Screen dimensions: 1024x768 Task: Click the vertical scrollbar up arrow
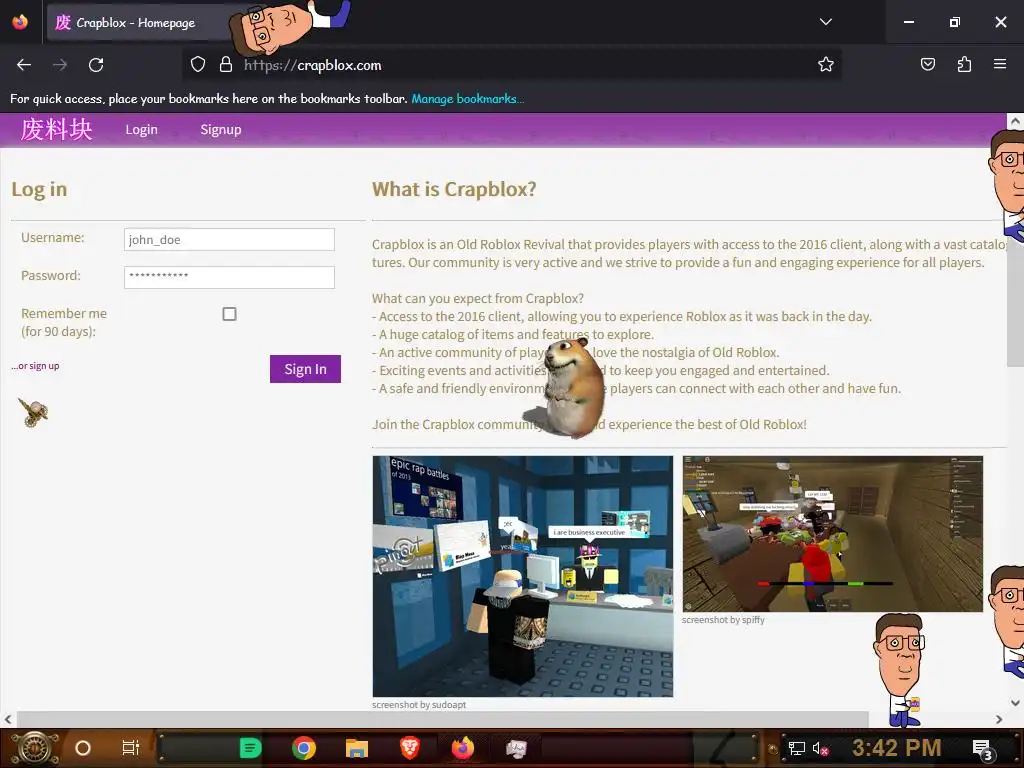pyautogui.click(x=1015, y=121)
